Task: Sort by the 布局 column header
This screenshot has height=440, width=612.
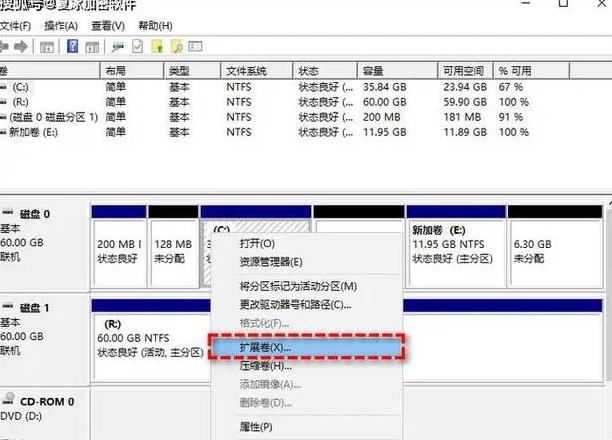Action: [x=132, y=71]
